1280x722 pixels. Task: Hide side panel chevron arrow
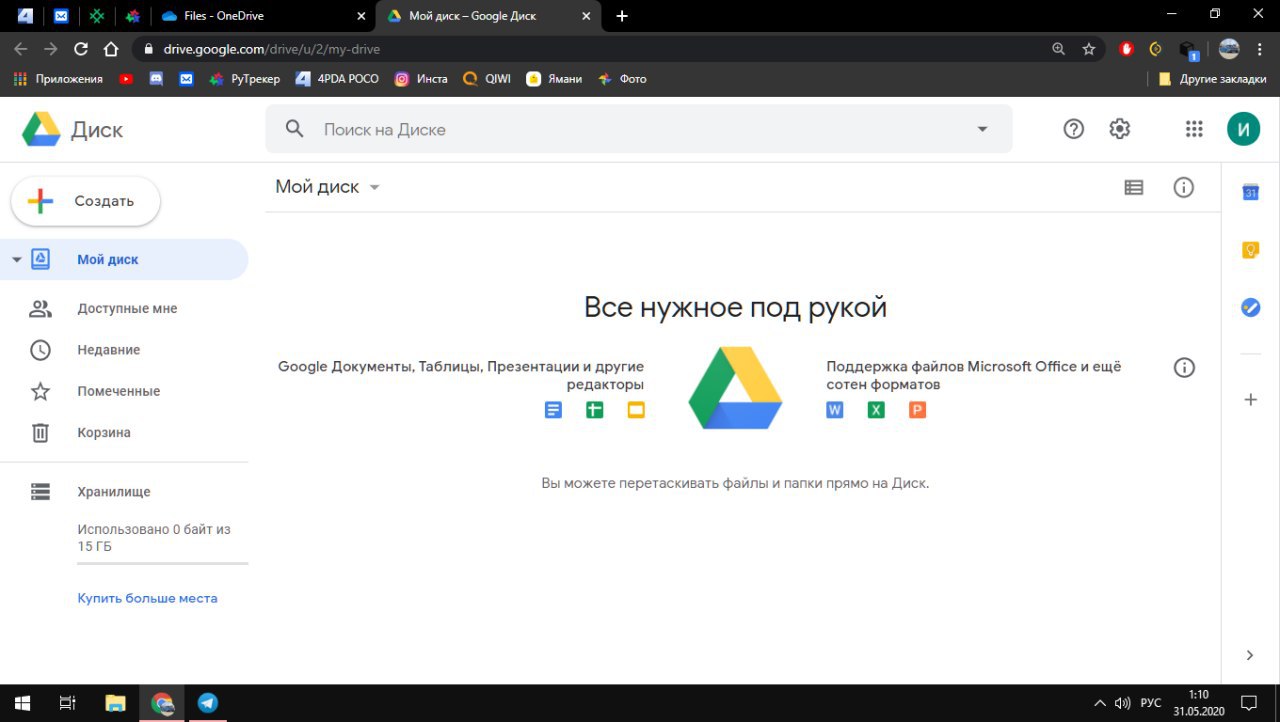[1250, 656]
